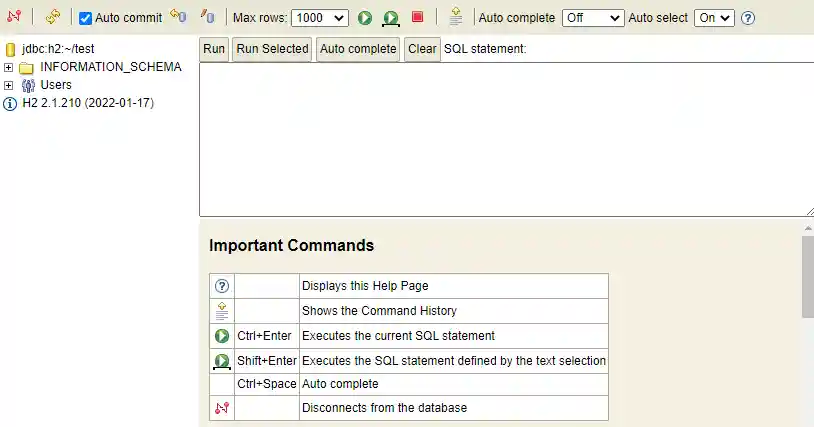
Task: Click the Users people icon
Action: (x=28, y=86)
